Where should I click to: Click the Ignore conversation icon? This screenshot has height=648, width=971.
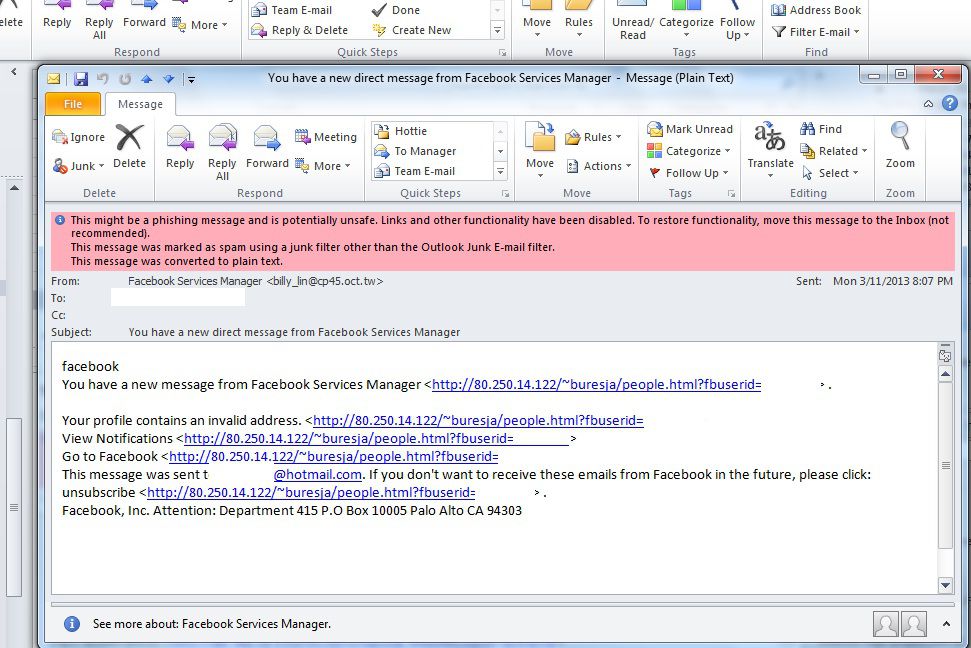click(x=79, y=137)
